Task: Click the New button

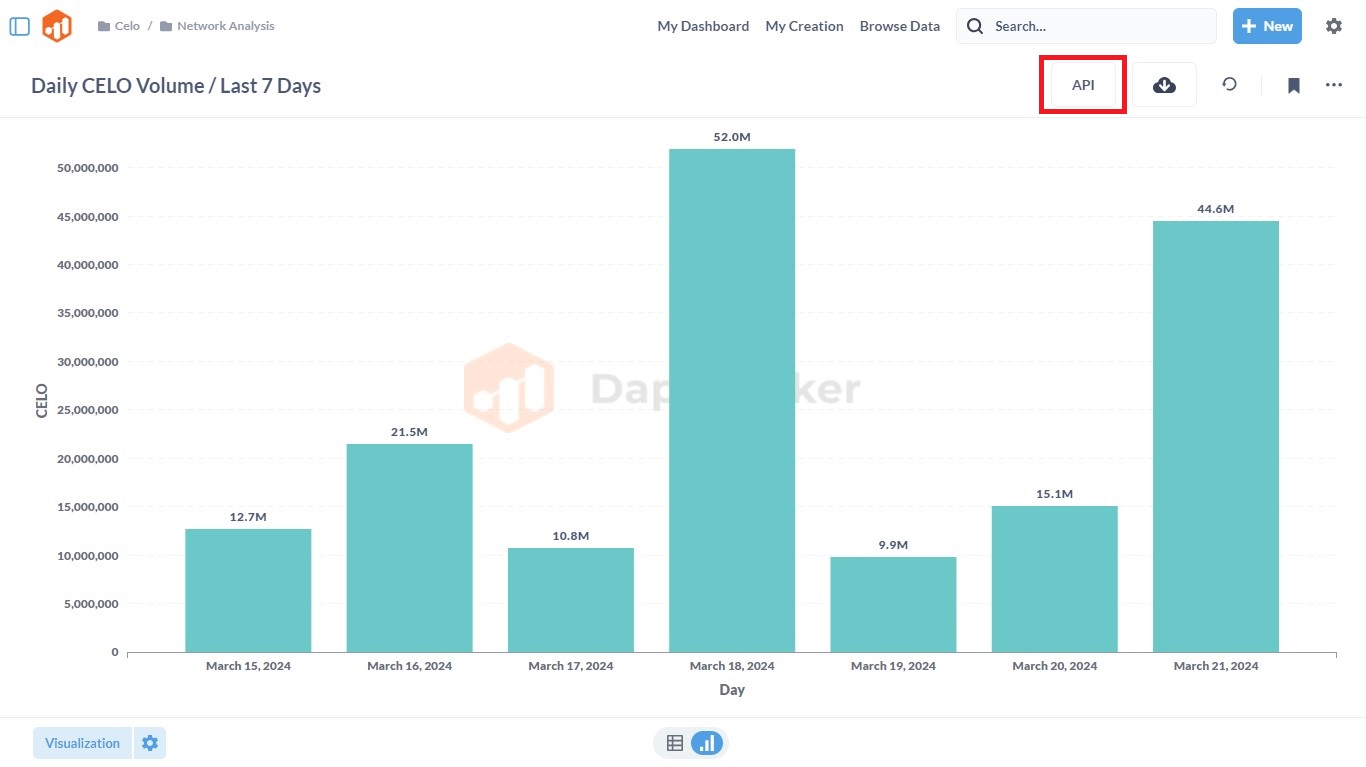Action: [1266, 26]
